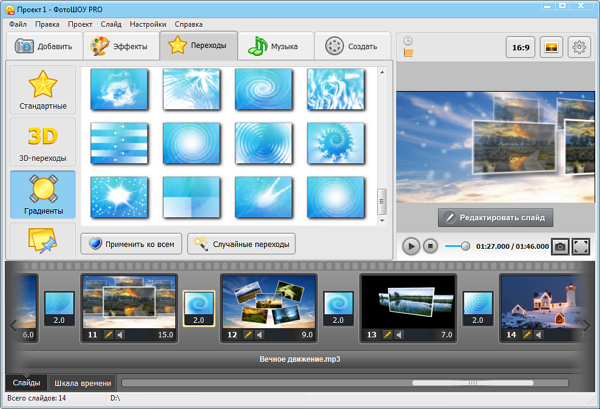Select transition between slides 12 and 13
Screen dimensions: 600x409
click(338, 308)
